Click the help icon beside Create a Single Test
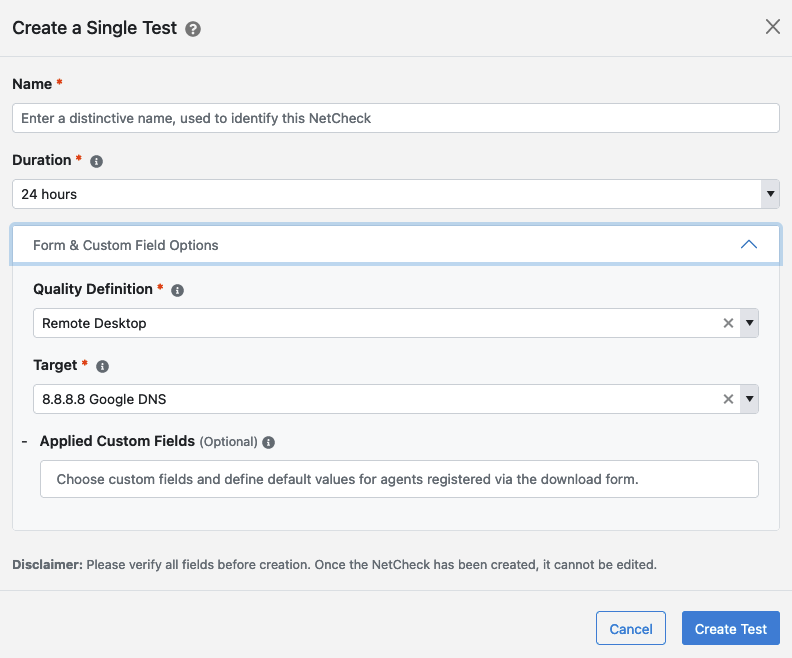 [x=193, y=29]
